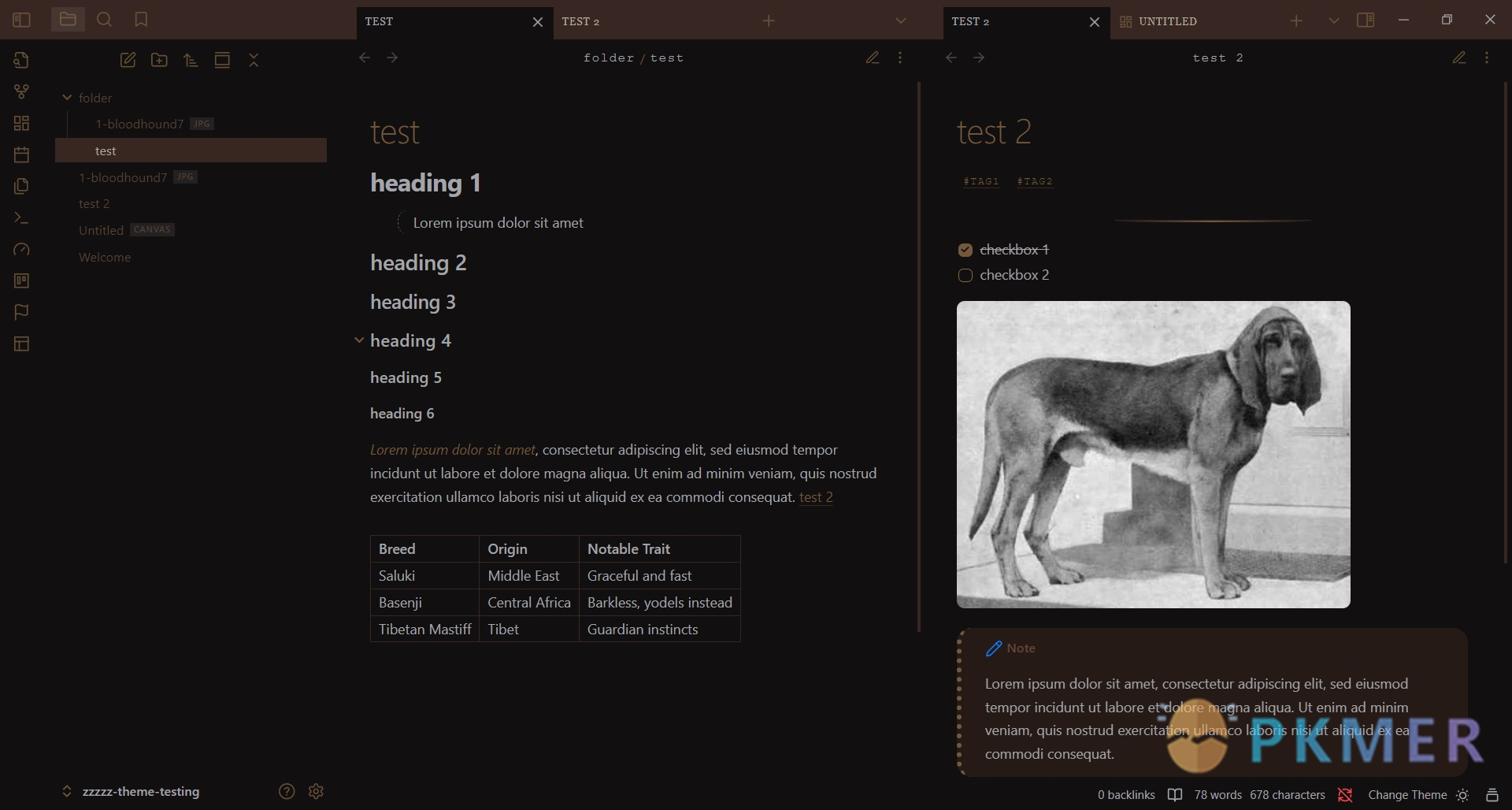Open the command palette terminal icon
Viewport: 1512px width, 810px height.
21,217
